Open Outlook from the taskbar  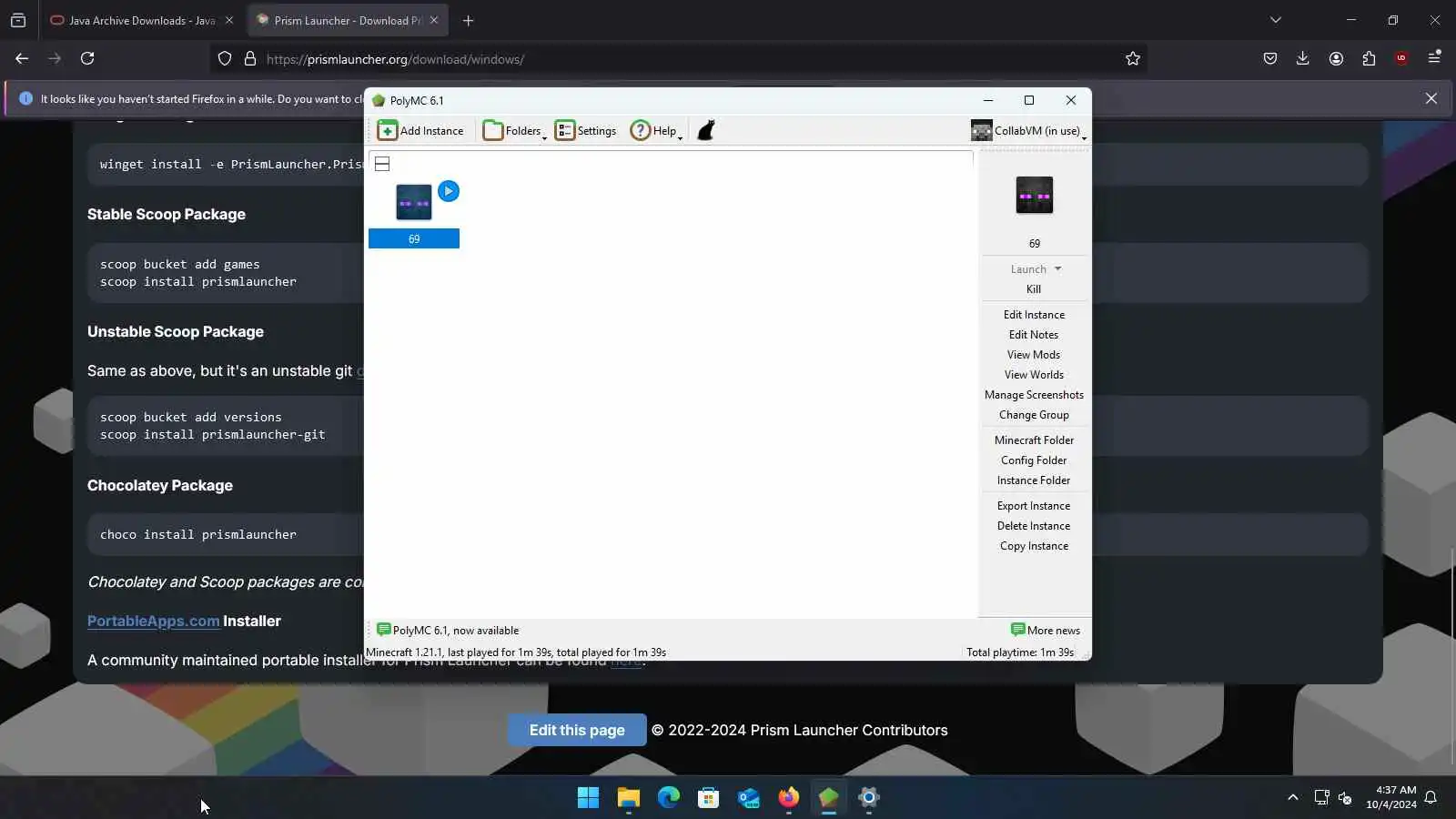[749, 798]
